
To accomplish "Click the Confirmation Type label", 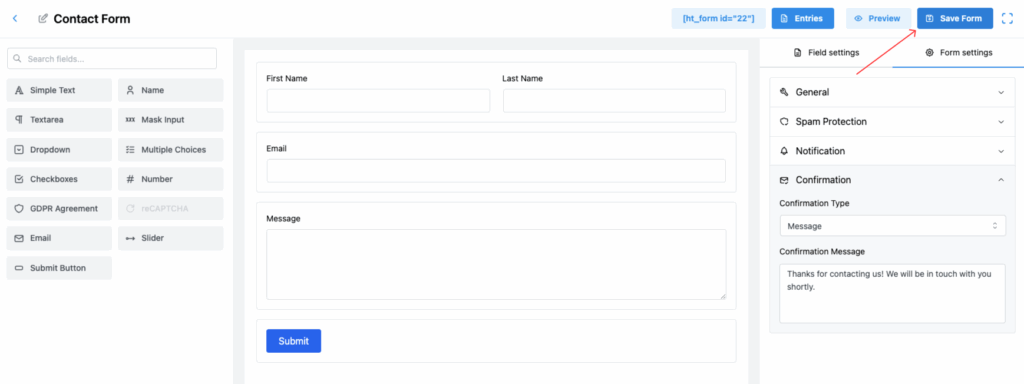I will (x=814, y=203).
